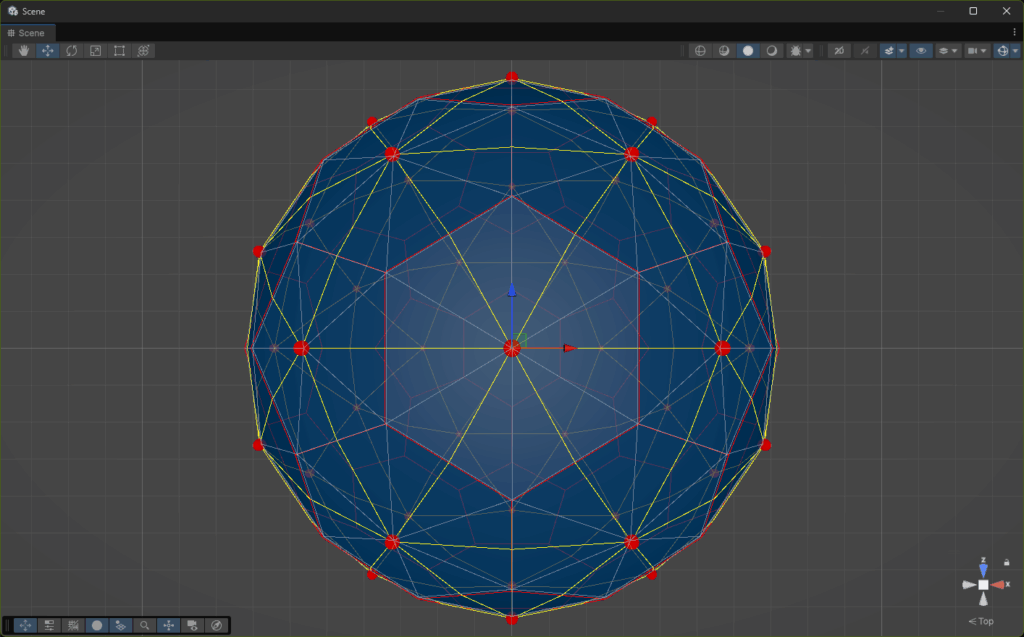Click the red center vertex handle of sphere
The image size is (1024, 637).
pos(512,348)
